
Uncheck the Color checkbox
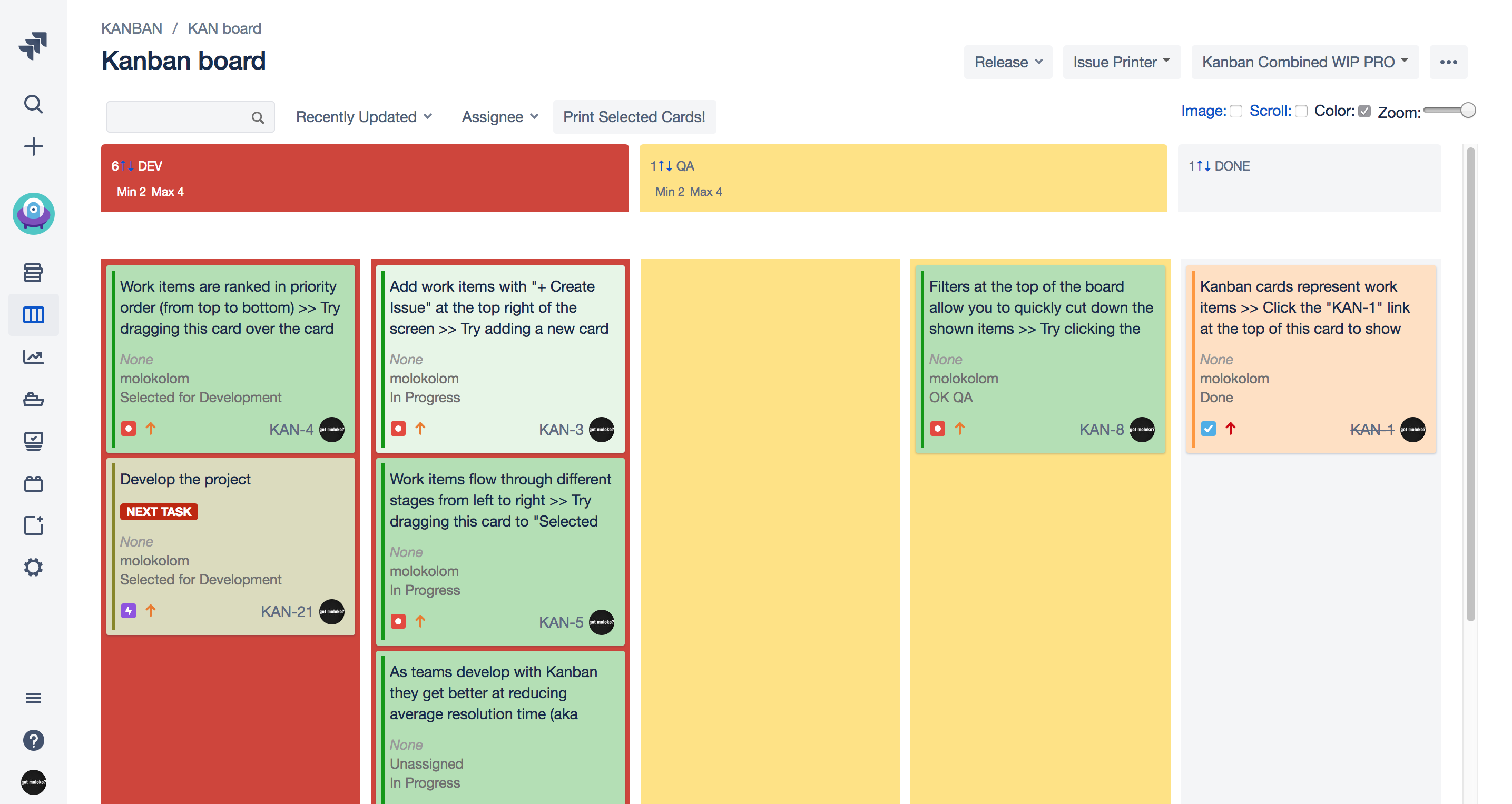coord(1364,112)
